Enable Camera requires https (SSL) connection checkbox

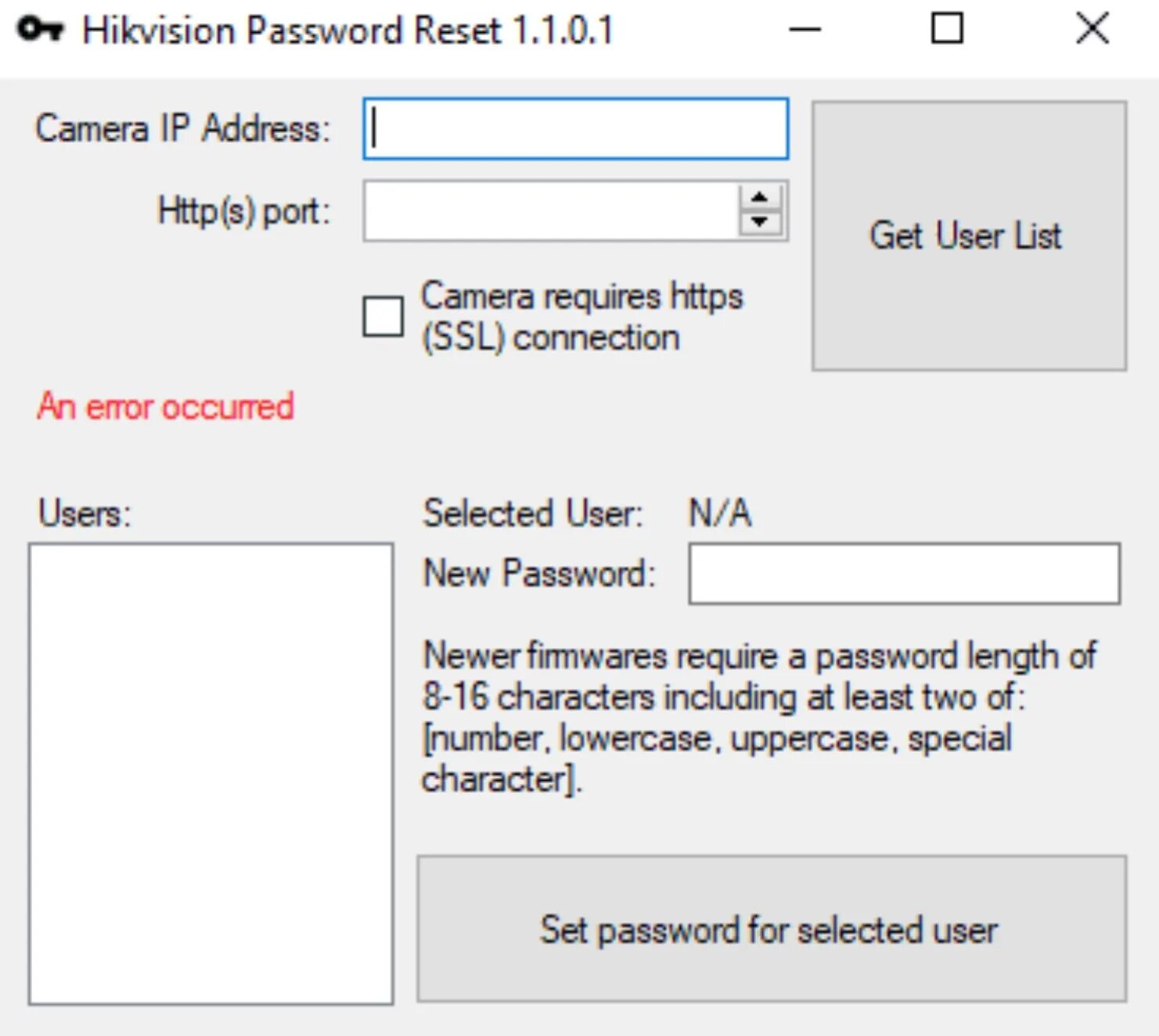coord(383,316)
